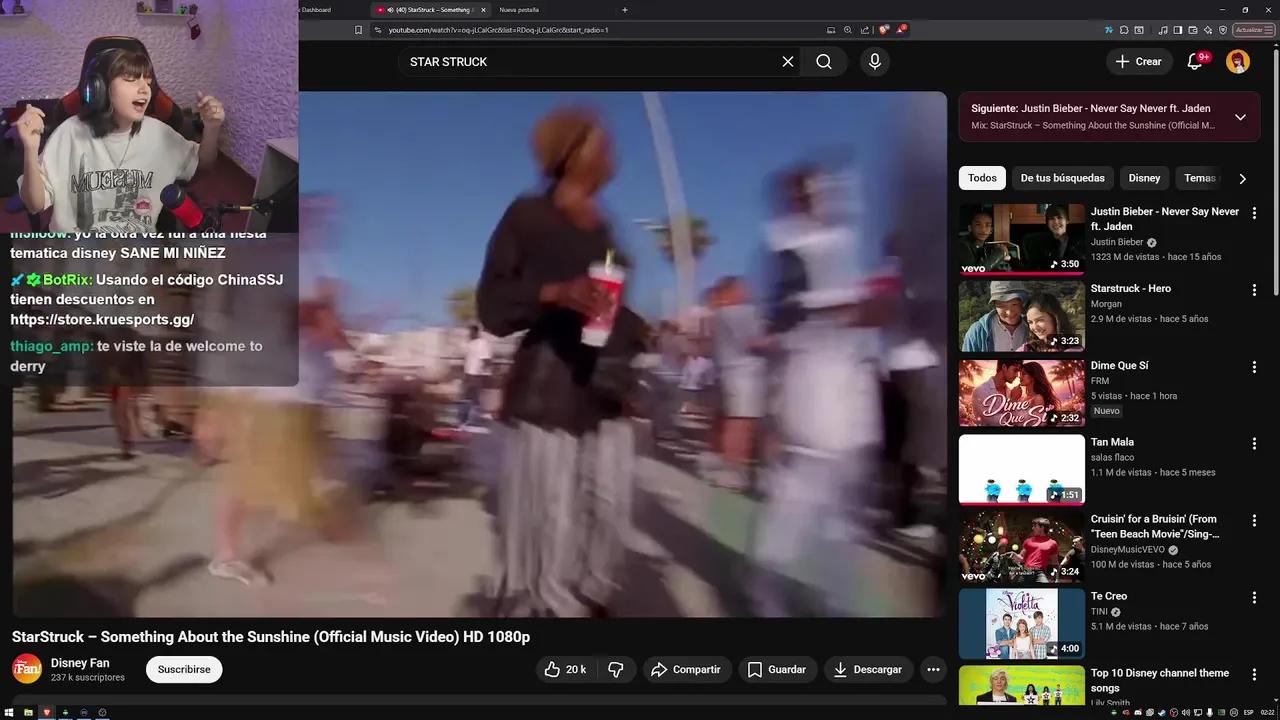Select the Temas filter chip
This screenshot has width=1280, height=720.
tap(1200, 178)
